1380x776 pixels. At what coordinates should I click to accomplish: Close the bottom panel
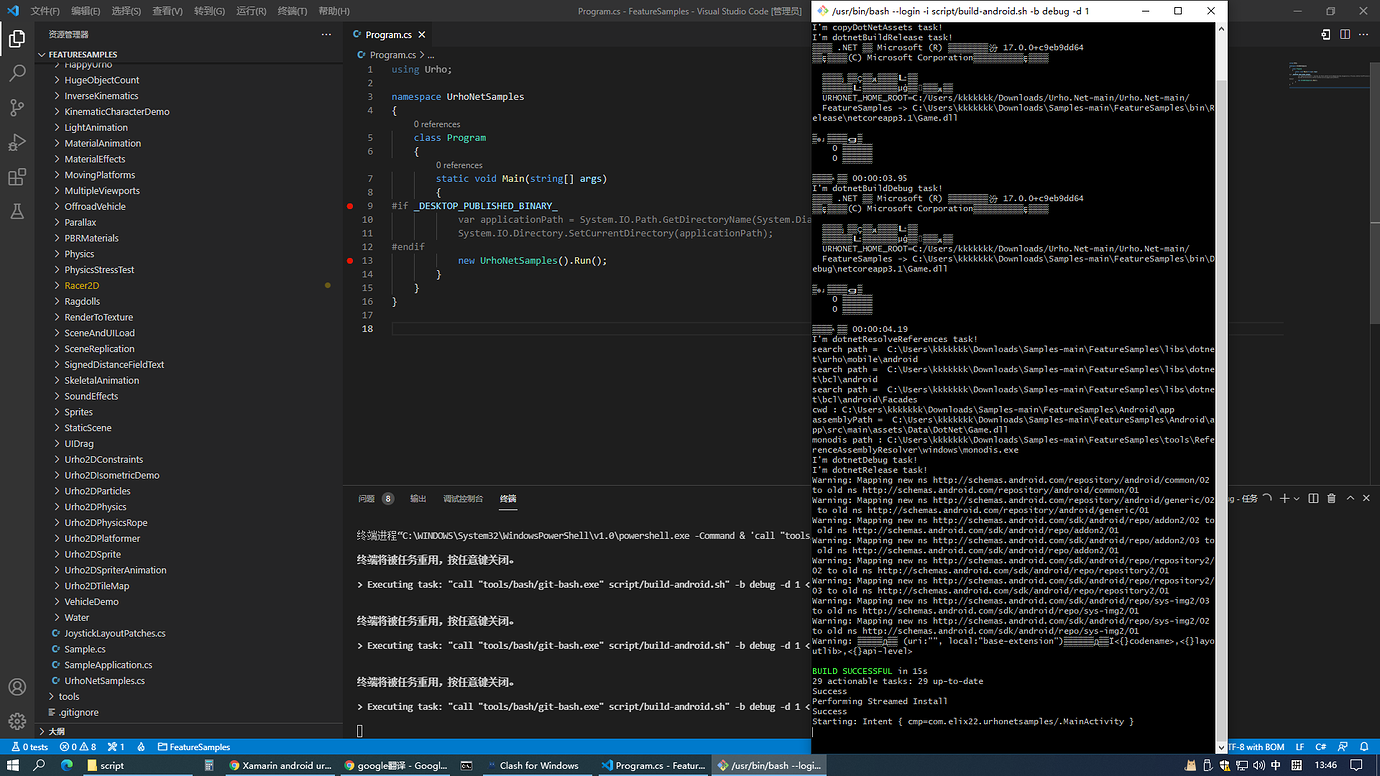click(x=1366, y=498)
